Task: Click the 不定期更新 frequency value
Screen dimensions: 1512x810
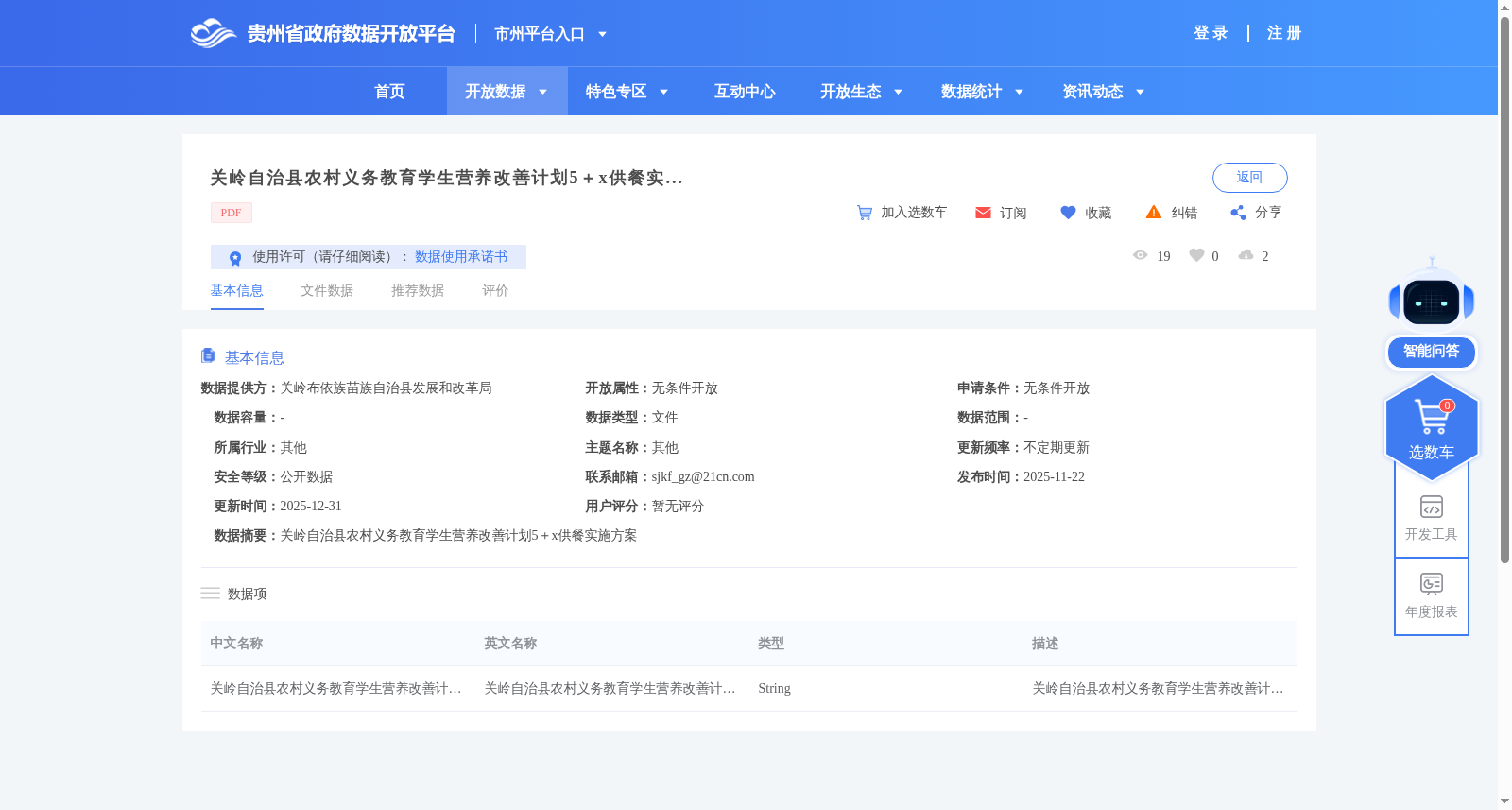Action: pos(1057,448)
